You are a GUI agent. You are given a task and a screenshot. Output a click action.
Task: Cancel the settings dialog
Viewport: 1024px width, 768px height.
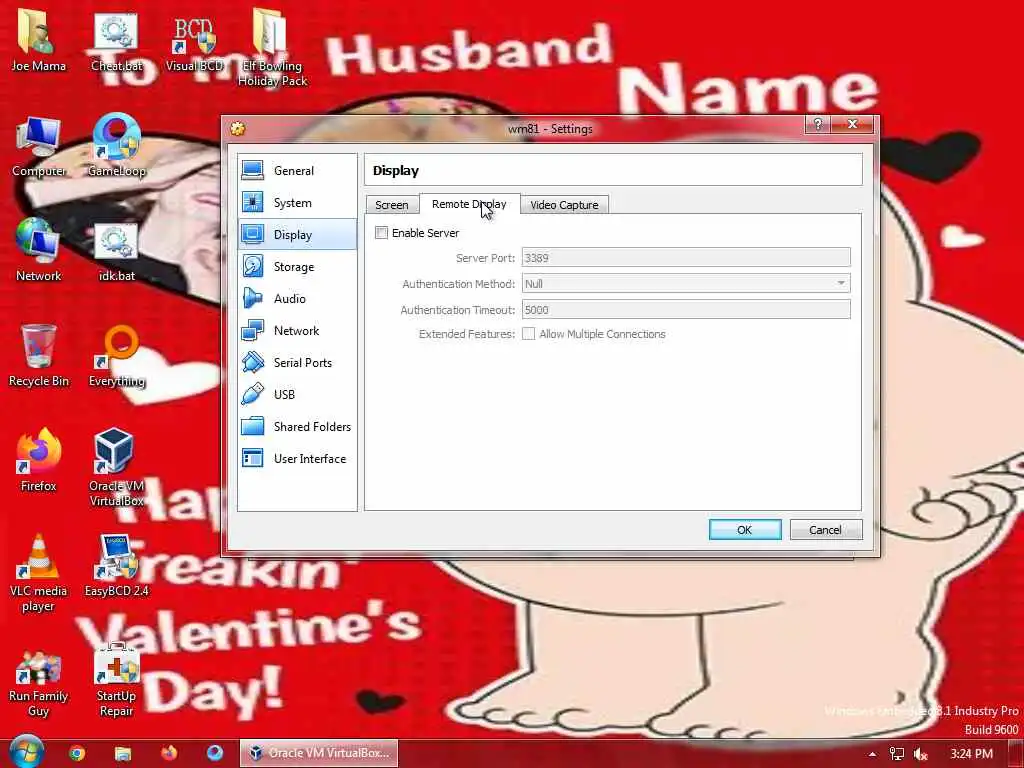[x=825, y=530]
